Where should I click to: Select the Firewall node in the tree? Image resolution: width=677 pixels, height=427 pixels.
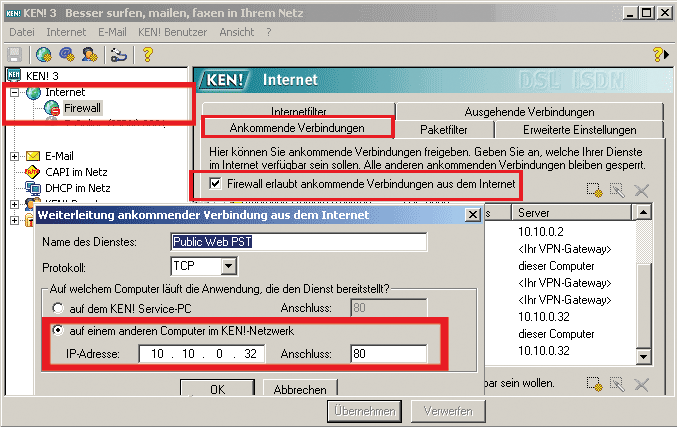82,108
